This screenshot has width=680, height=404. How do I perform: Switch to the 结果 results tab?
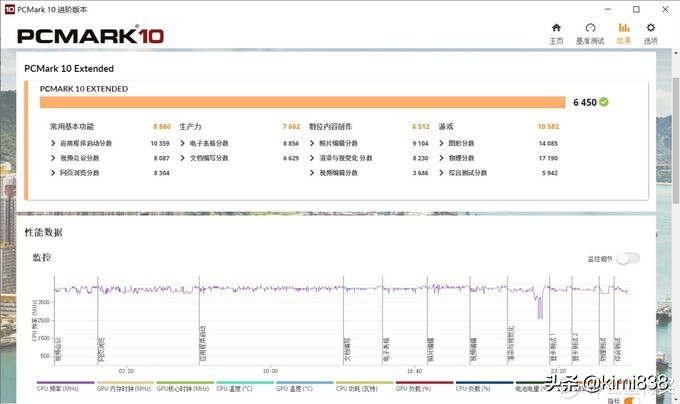pyautogui.click(x=624, y=34)
